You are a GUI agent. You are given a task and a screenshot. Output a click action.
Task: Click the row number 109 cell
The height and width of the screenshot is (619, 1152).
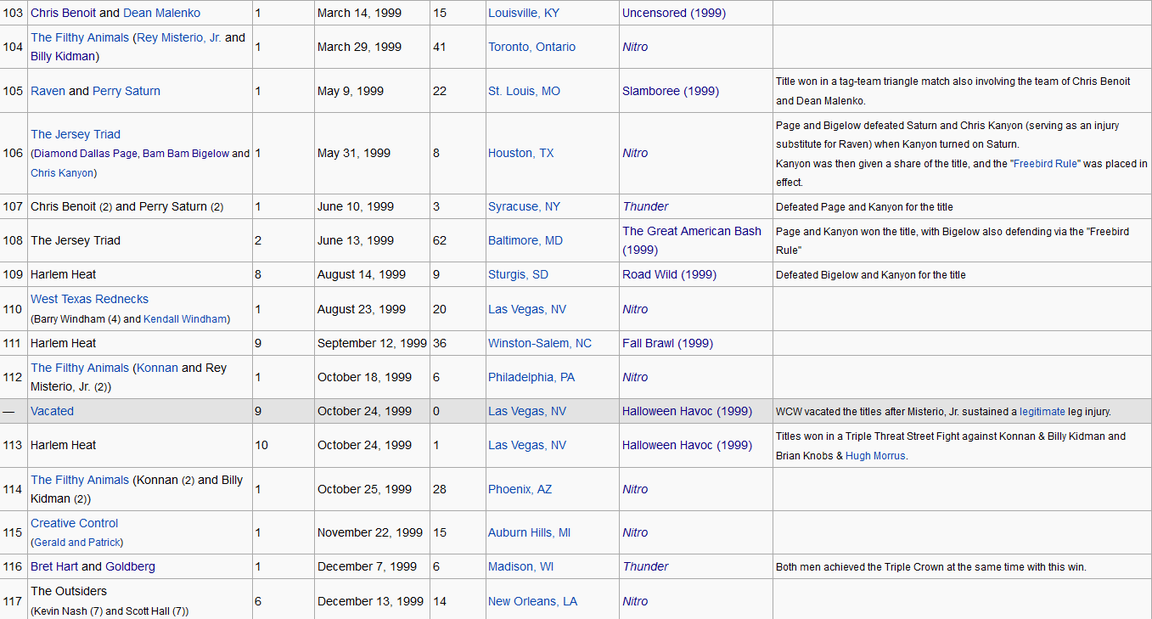(13, 275)
